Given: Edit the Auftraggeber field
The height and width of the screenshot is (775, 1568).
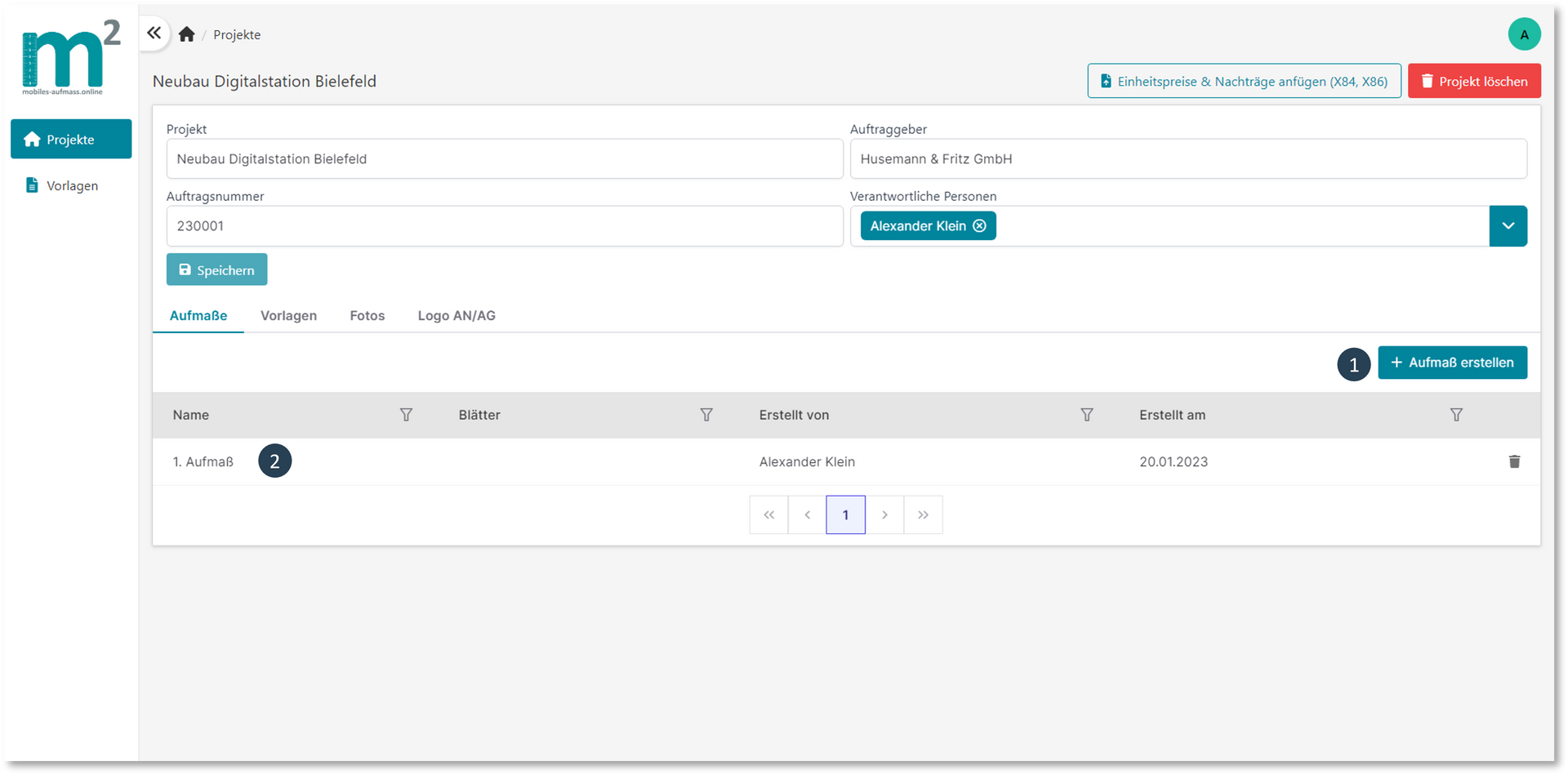Looking at the screenshot, I should [x=1188, y=158].
